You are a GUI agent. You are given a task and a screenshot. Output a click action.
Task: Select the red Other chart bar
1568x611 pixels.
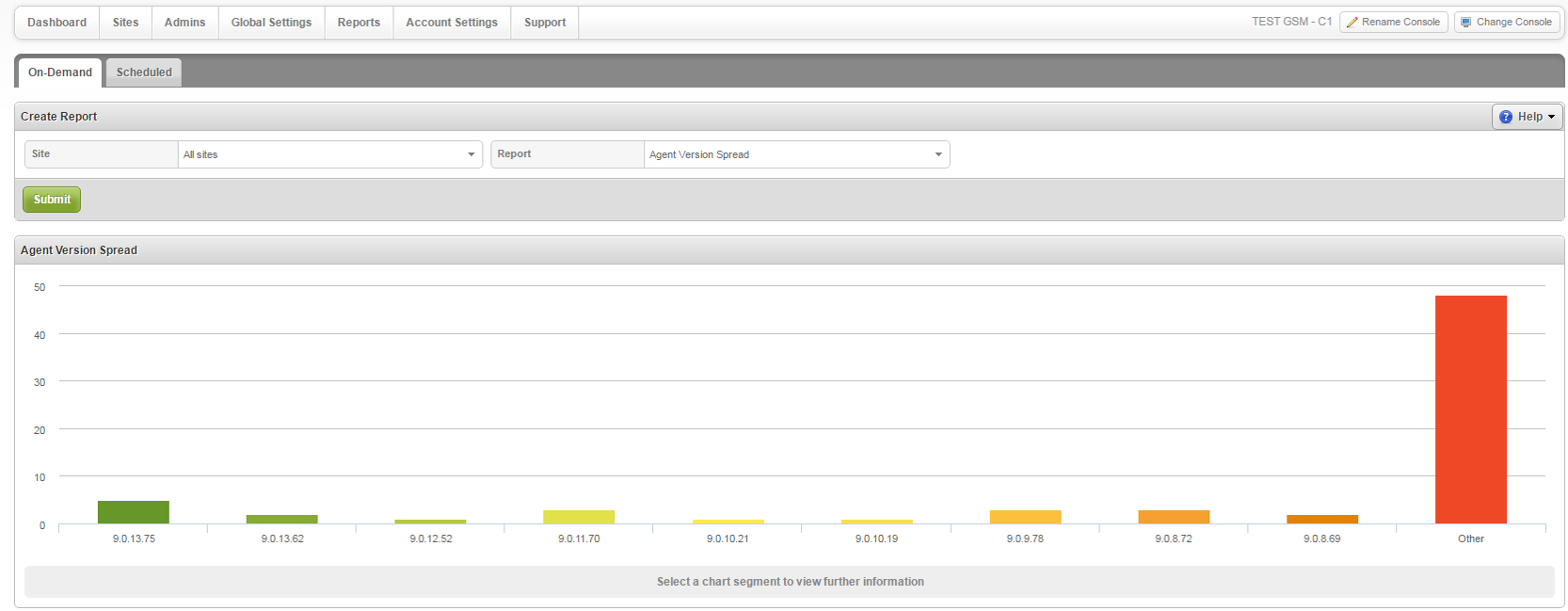(1471, 410)
